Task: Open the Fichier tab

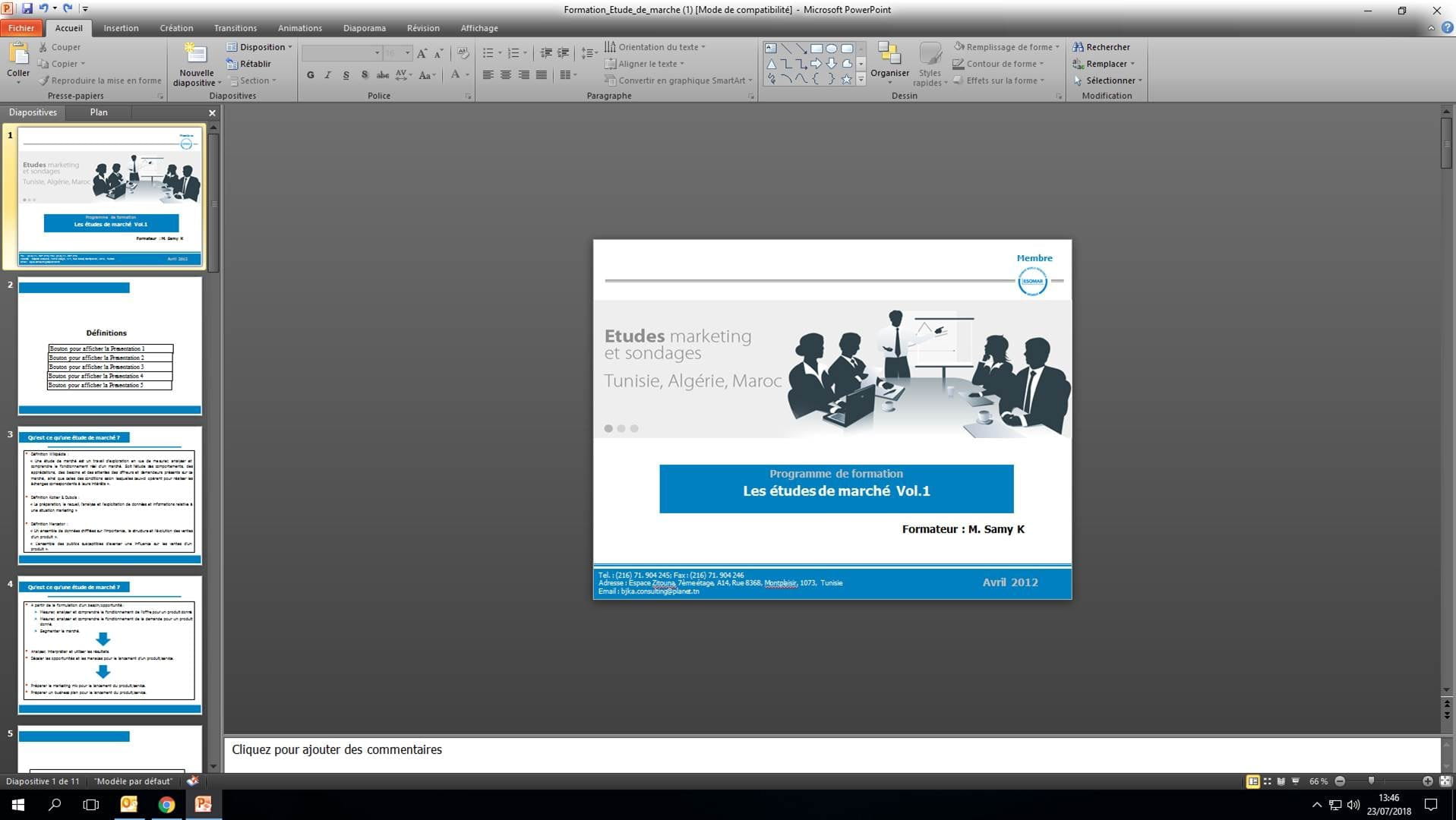Action: [21, 28]
